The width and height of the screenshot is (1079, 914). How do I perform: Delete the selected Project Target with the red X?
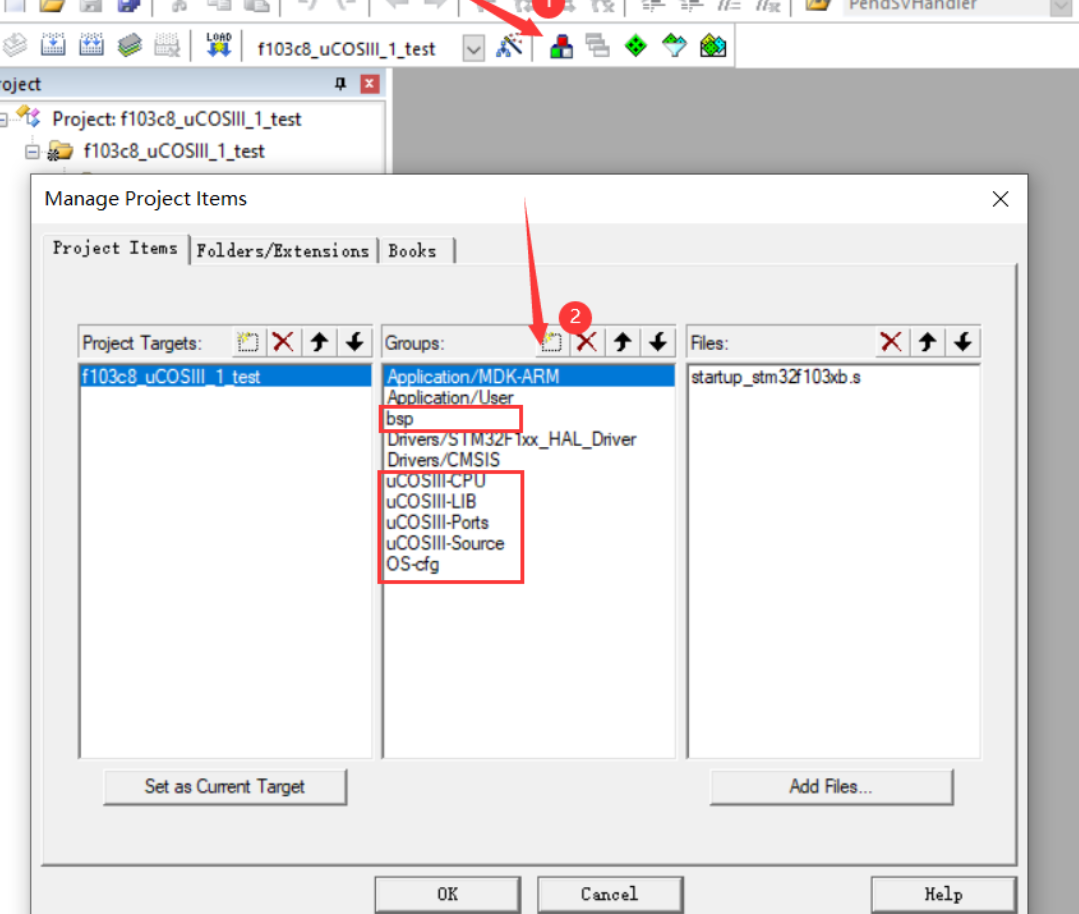283,342
